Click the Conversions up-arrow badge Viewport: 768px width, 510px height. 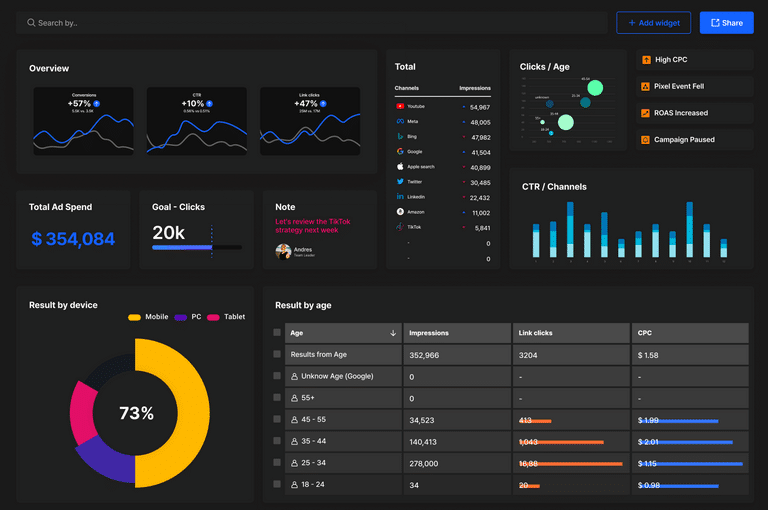pyautogui.click(x=97, y=103)
